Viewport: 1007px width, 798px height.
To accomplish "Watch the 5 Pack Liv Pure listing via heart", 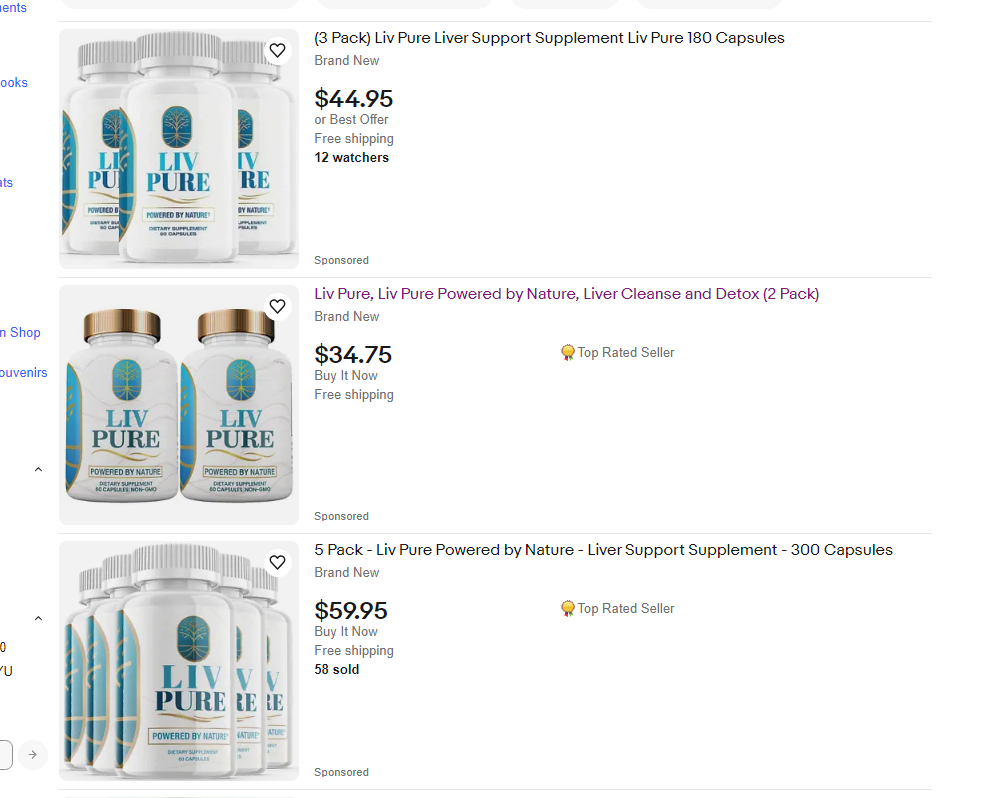I will pyautogui.click(x=278, y=563).
